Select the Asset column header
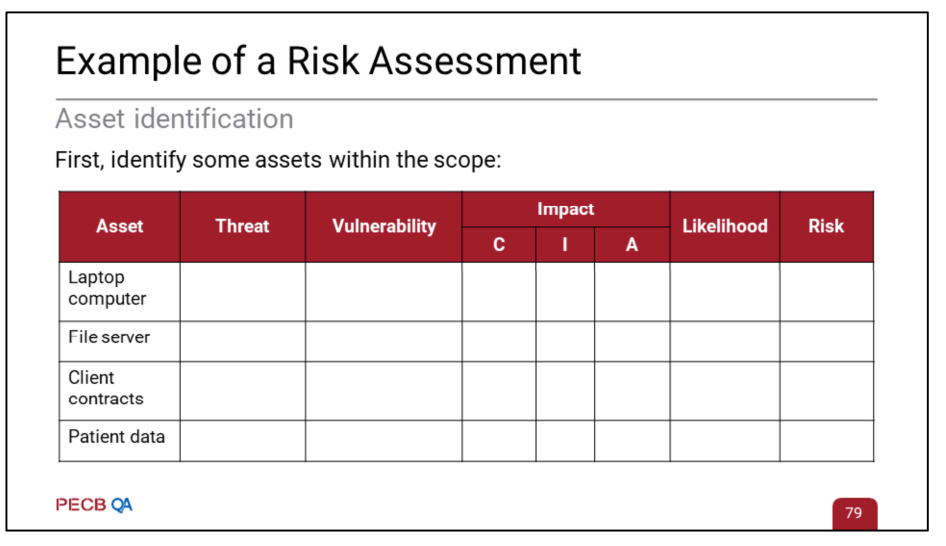Screen dimensions: 946x546 119,227
